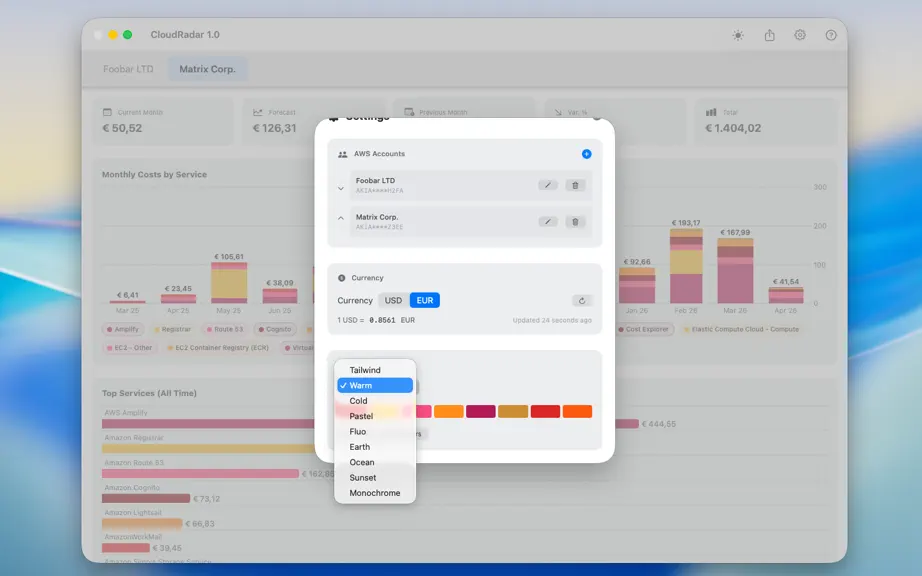Click the Currency section icon
This screenshot has height=576, width=922.
point(342,278)
